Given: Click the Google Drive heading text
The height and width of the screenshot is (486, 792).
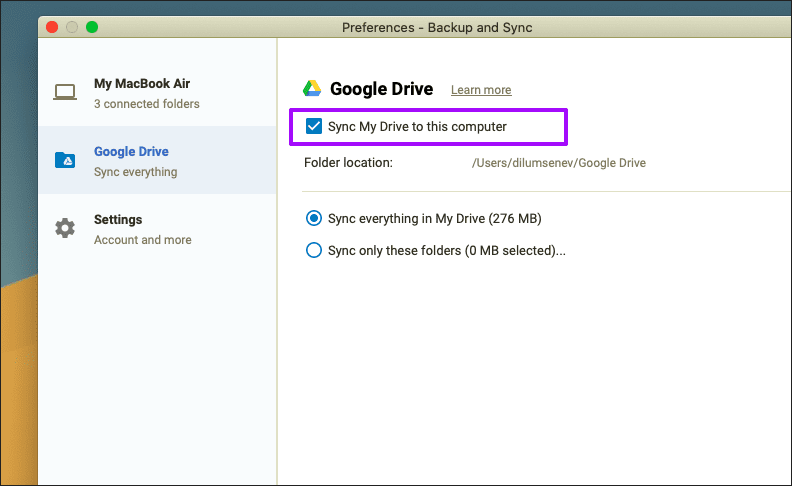Looking at the screenshot, I should 381,89.
